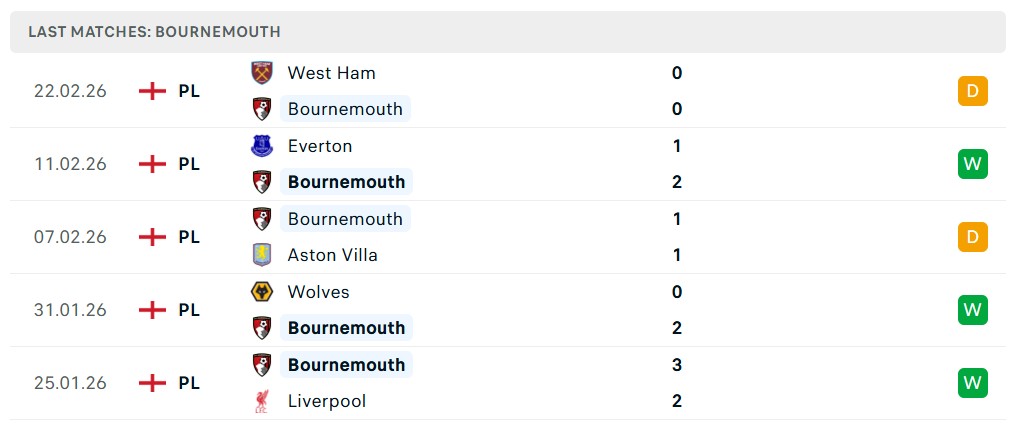
Task: Click the West Ham club crest
Action: pos(262,72)
